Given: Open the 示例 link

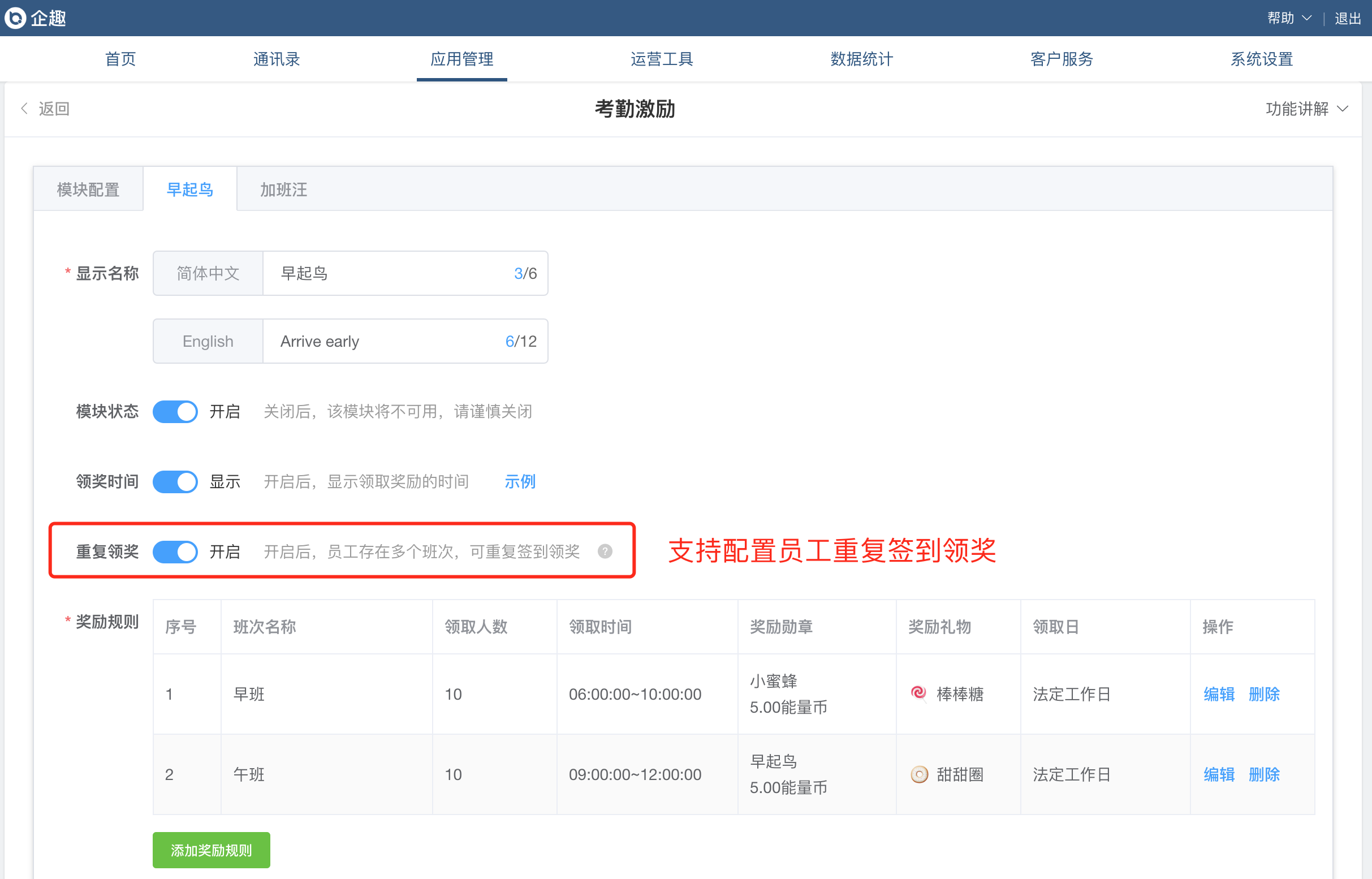Looking at the screenshot, I should [x=519, y=482].
